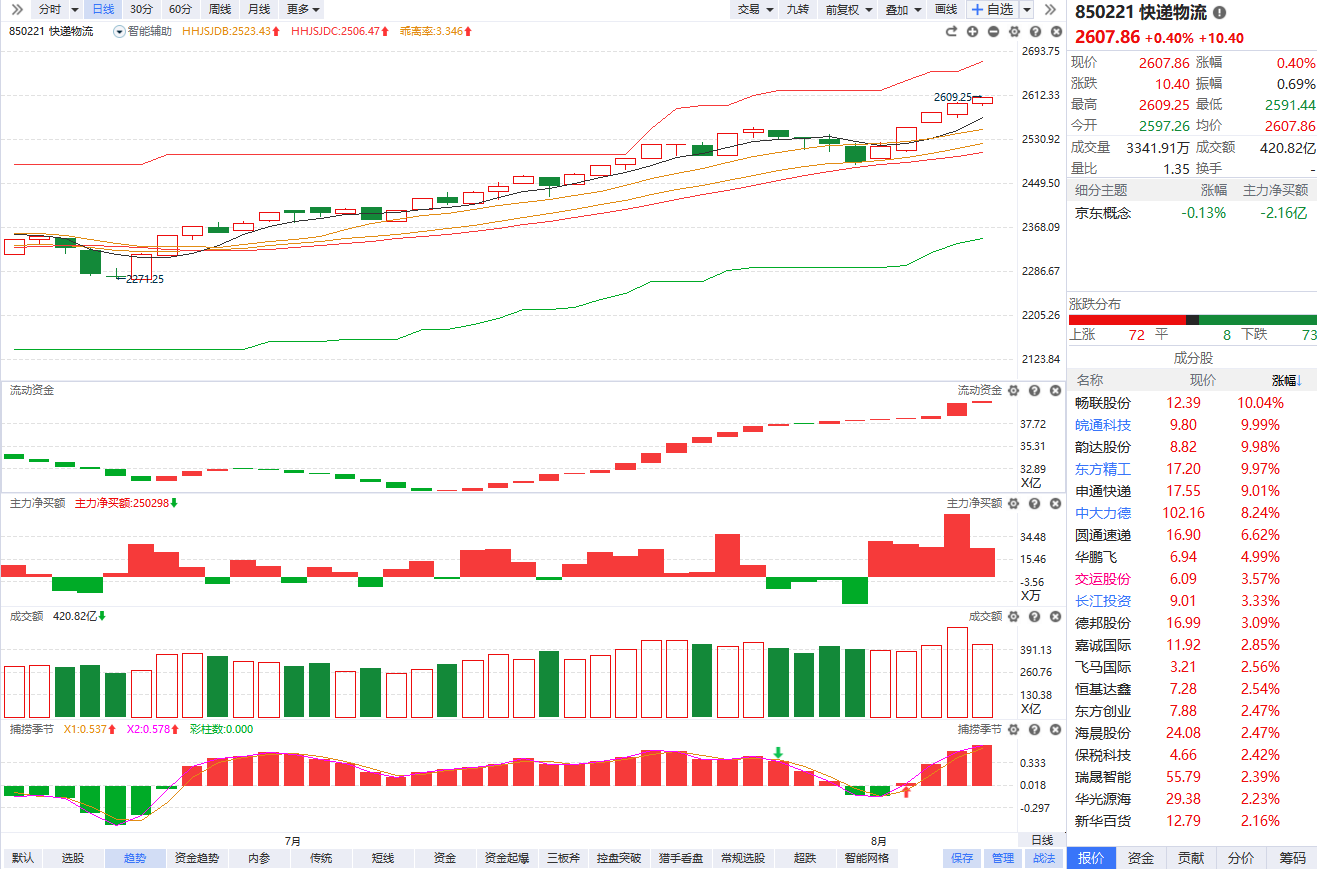1317x869 pixels.
Task: Open 叠加 overlay dropdown
Action: tap(904, 9)
